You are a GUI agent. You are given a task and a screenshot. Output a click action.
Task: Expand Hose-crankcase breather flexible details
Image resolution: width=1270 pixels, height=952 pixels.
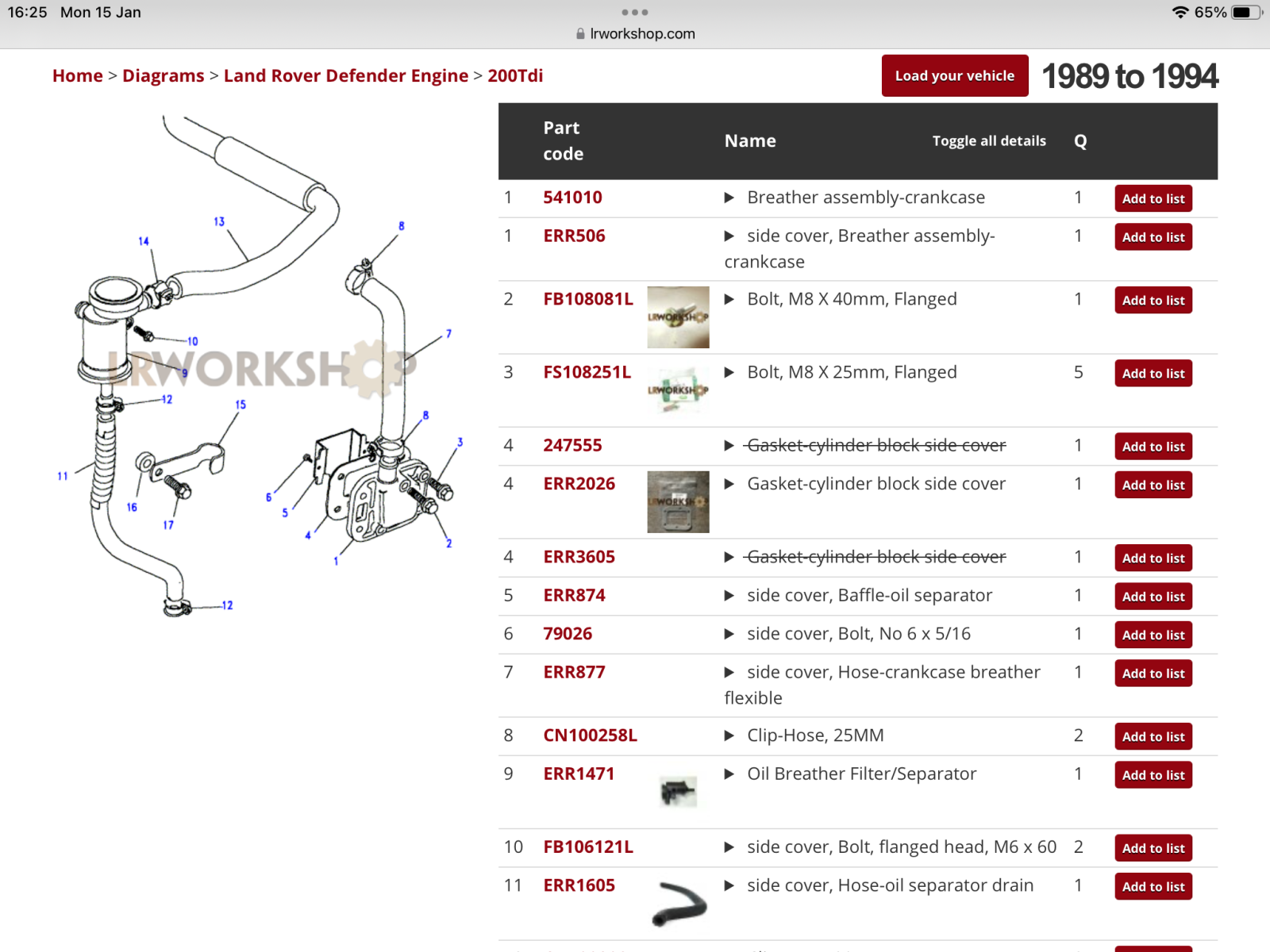729,673
